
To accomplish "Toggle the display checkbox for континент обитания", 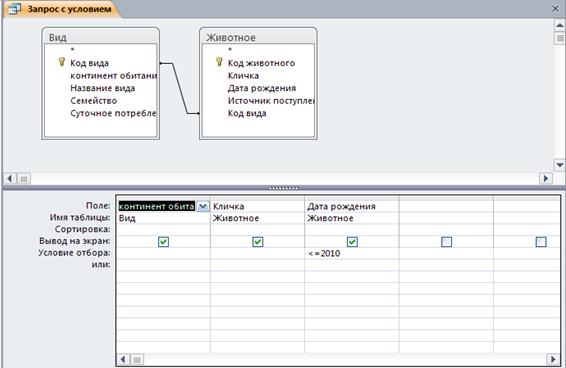I will pyautogui.click(x=164, y=242).
